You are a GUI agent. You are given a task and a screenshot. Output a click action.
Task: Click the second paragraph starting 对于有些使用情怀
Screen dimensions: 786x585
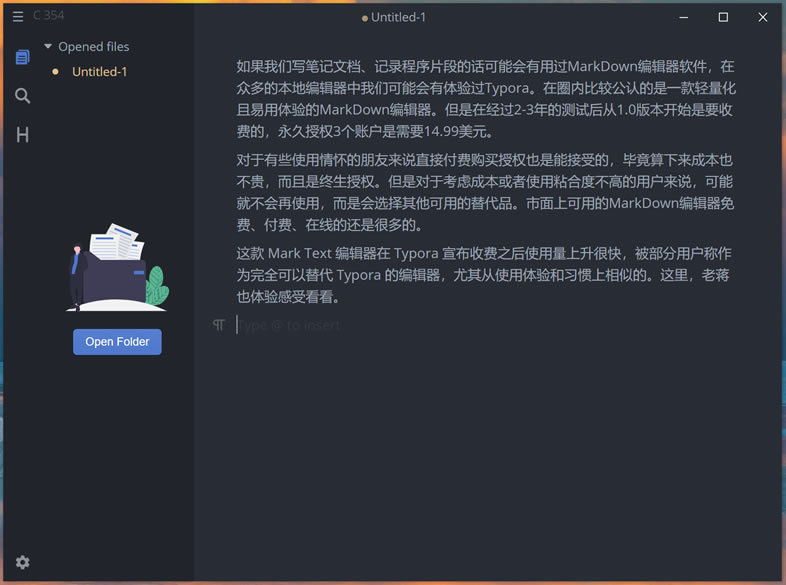[x=485, y=192]
